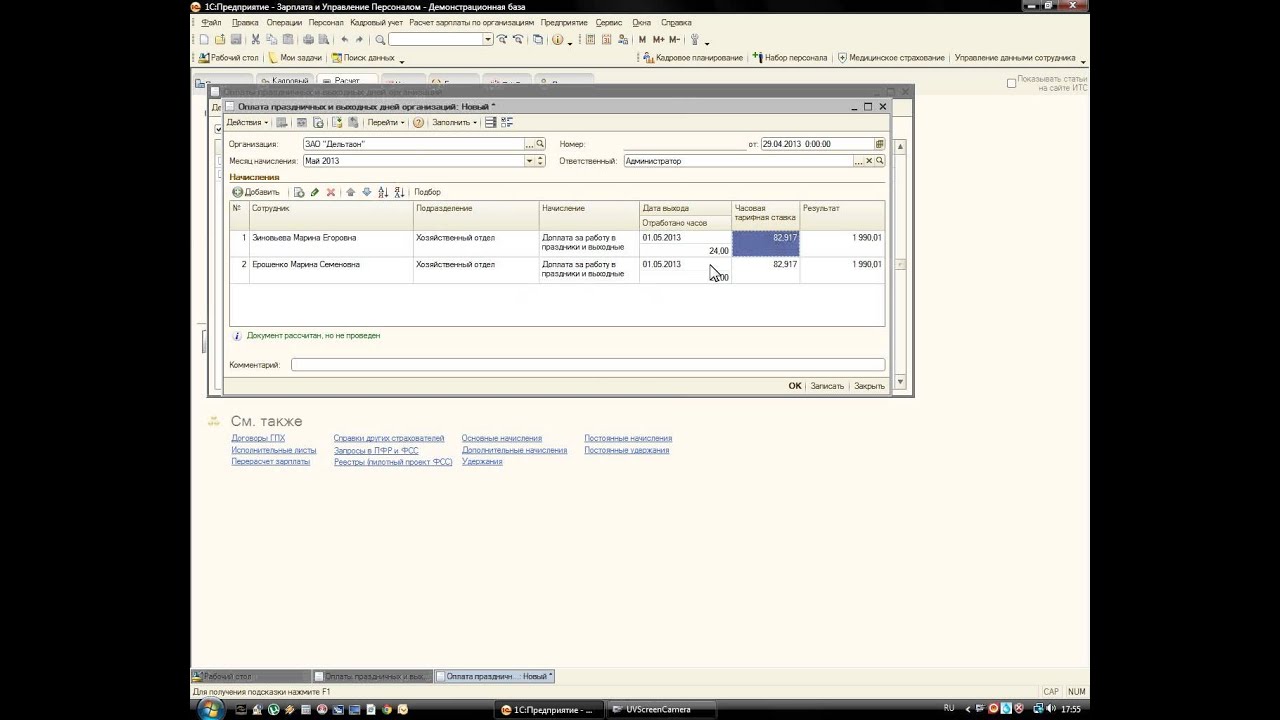Open Перейти dropdown menu
This screenshot has width=1280, height=720.
click(386, 122)
